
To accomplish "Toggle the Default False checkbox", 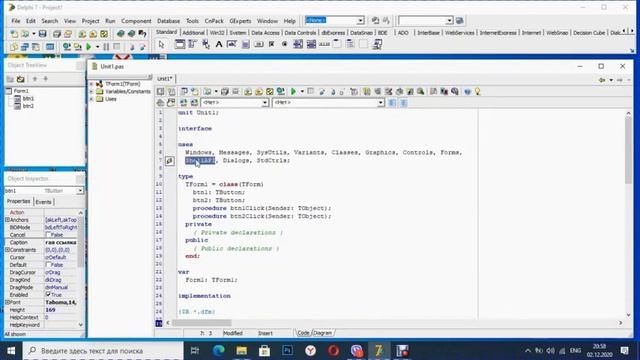I will 49,264.
